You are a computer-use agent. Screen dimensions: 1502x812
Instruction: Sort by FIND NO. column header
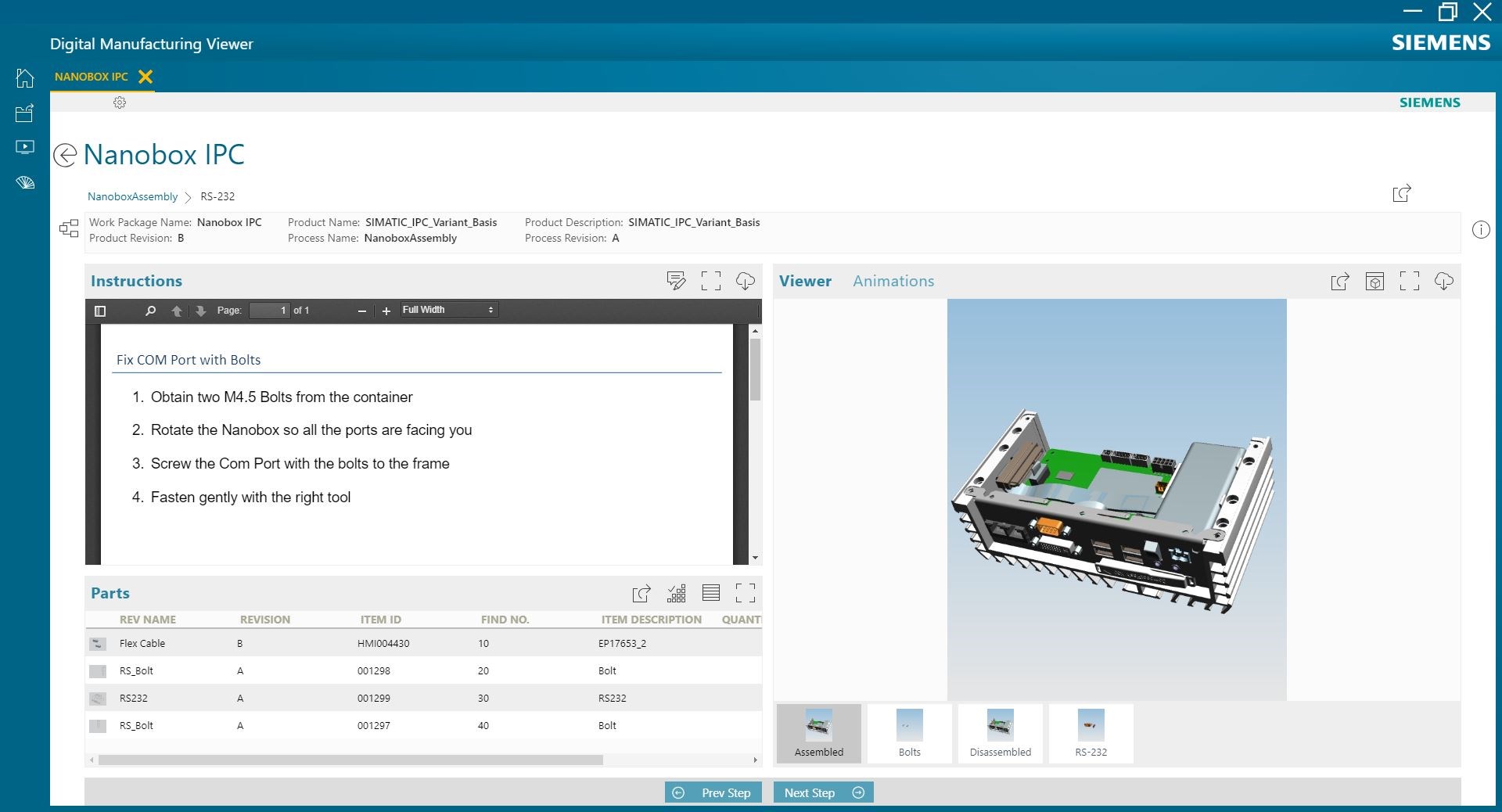click(505, 620)
